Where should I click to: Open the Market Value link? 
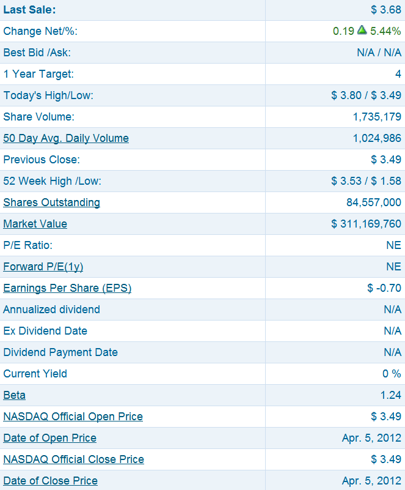(35, 224)
